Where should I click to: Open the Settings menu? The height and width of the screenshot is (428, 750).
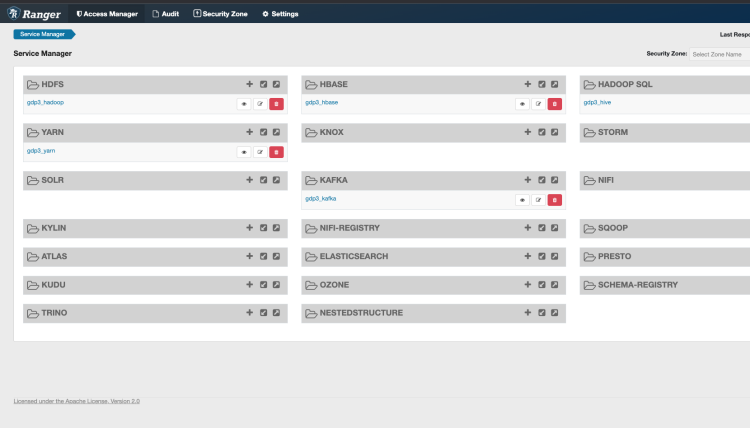click(x=280, y=14)
